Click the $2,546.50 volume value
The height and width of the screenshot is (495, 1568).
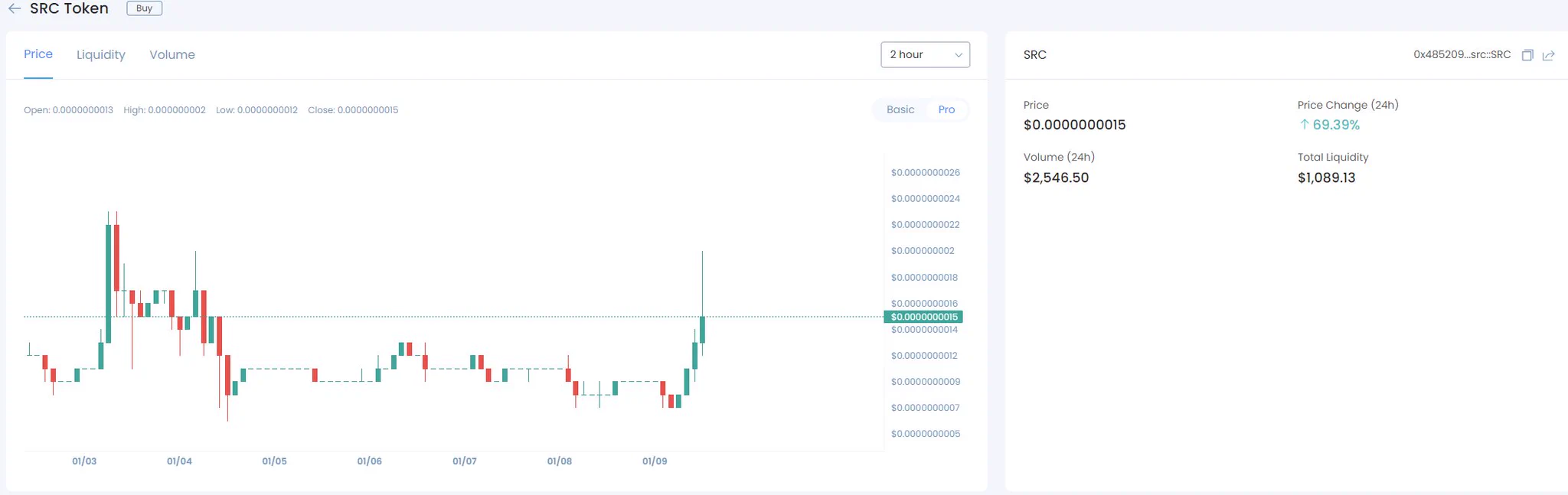tap(1056, 177)
